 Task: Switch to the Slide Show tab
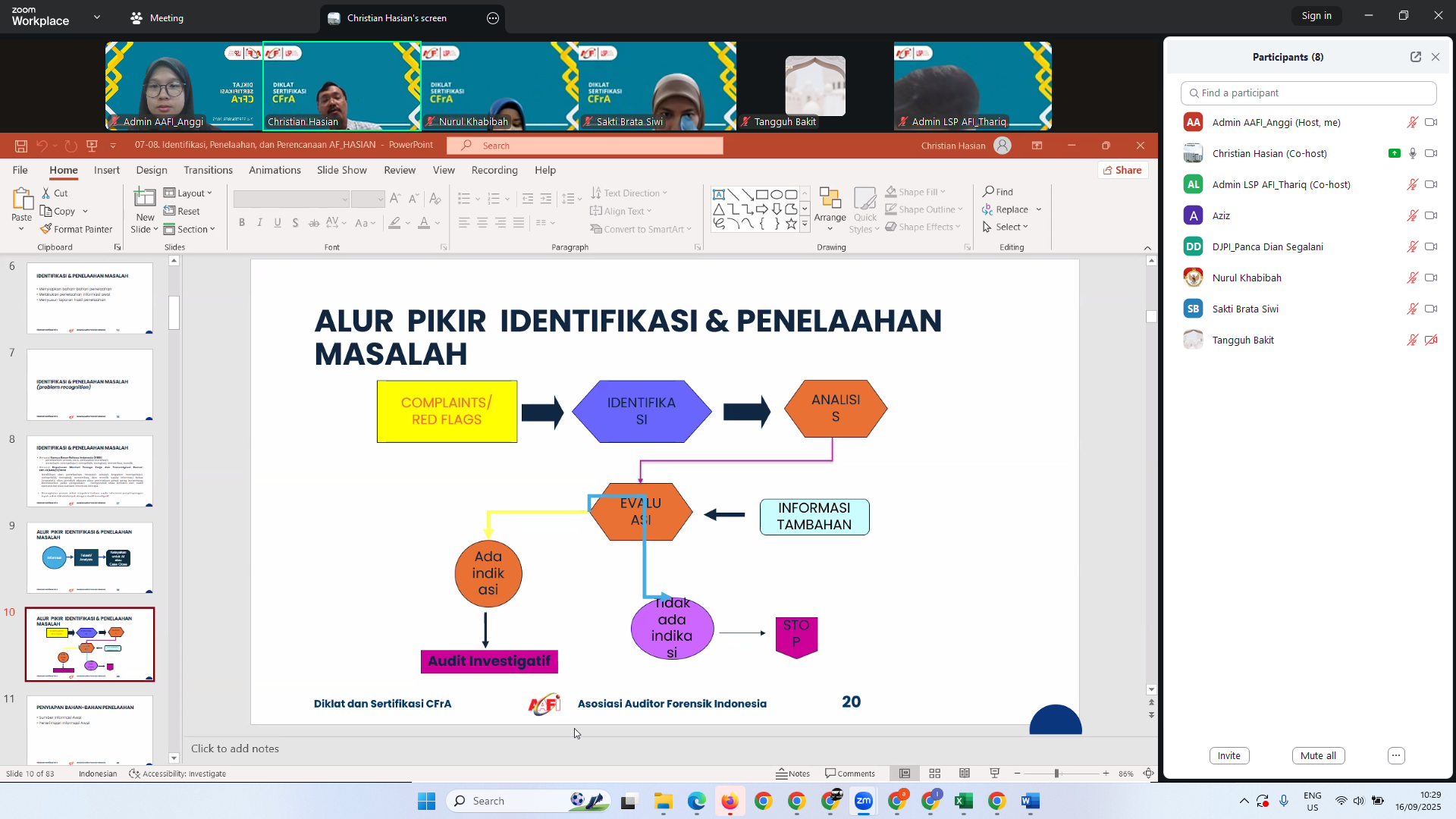pyautogui.click(x=341, y=170)
